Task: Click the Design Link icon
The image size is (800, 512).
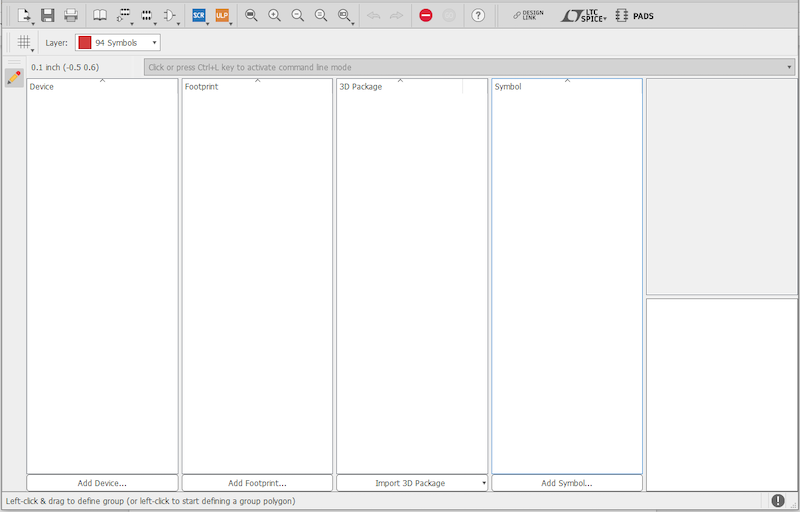Action: [528, 15]
